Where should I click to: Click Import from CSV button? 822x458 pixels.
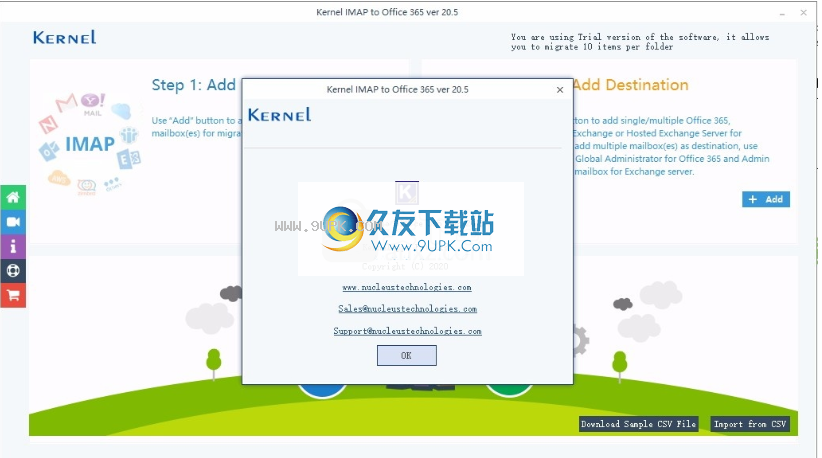click(750, 424)
